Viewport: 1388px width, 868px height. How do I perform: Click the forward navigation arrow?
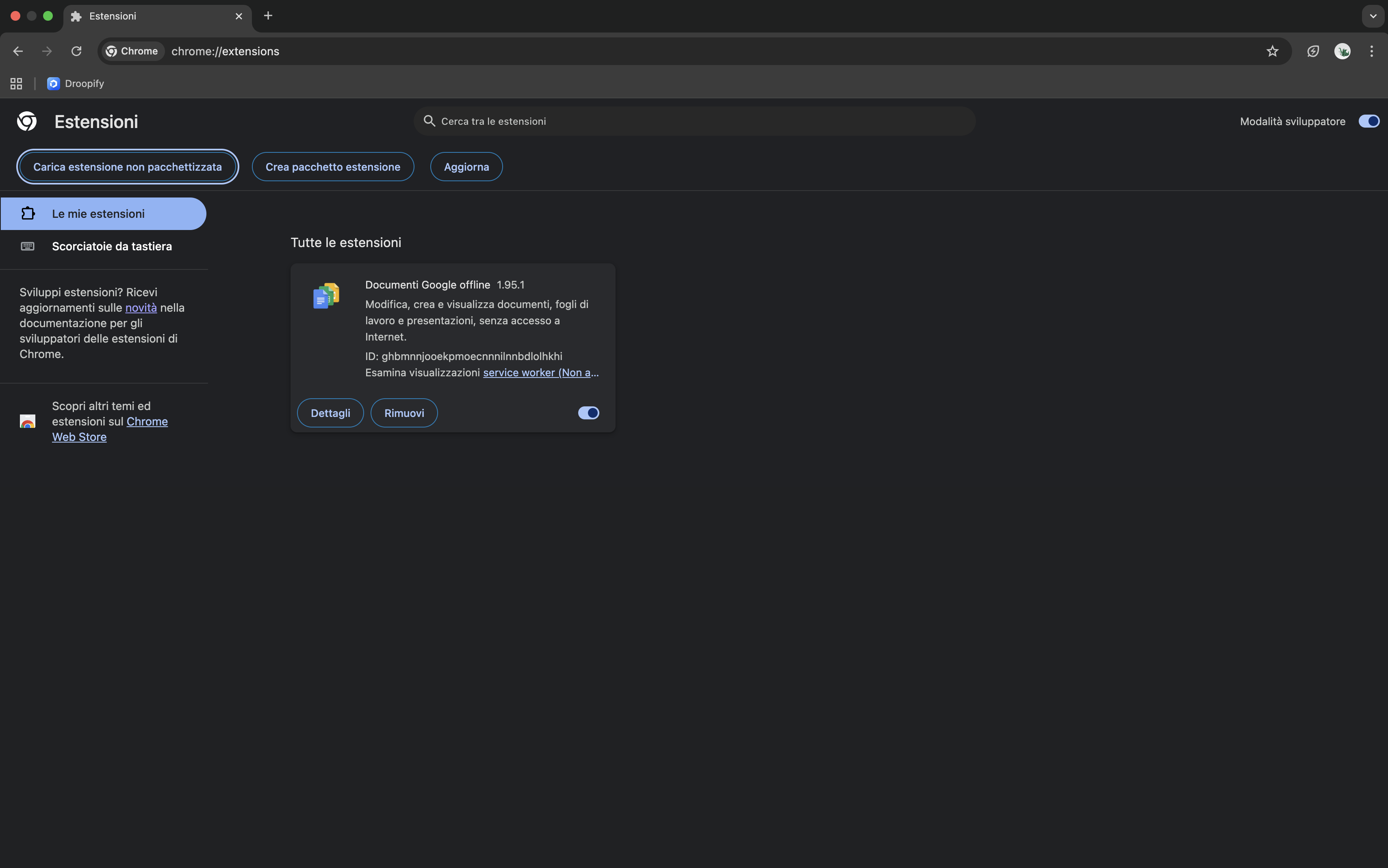pos(47,51)
